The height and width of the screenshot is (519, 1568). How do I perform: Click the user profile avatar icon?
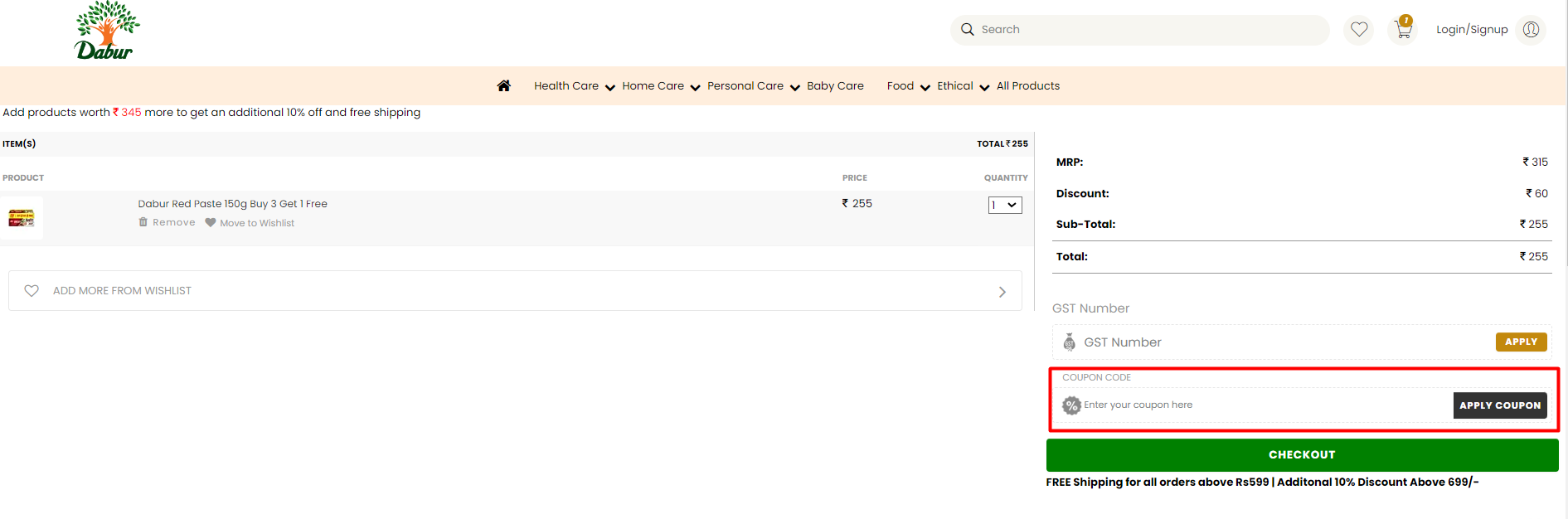click(x=1531, y=30)
